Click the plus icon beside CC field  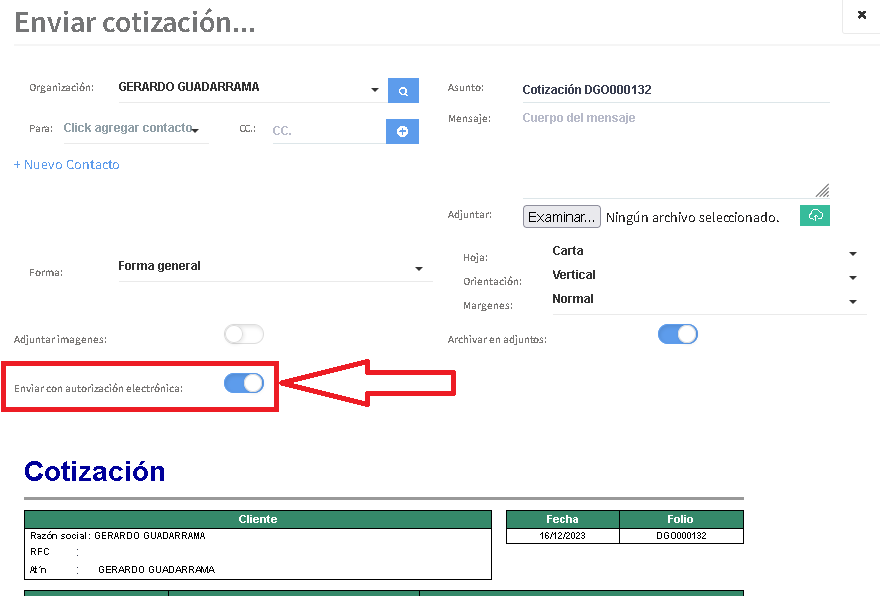[x=403, y=131]
